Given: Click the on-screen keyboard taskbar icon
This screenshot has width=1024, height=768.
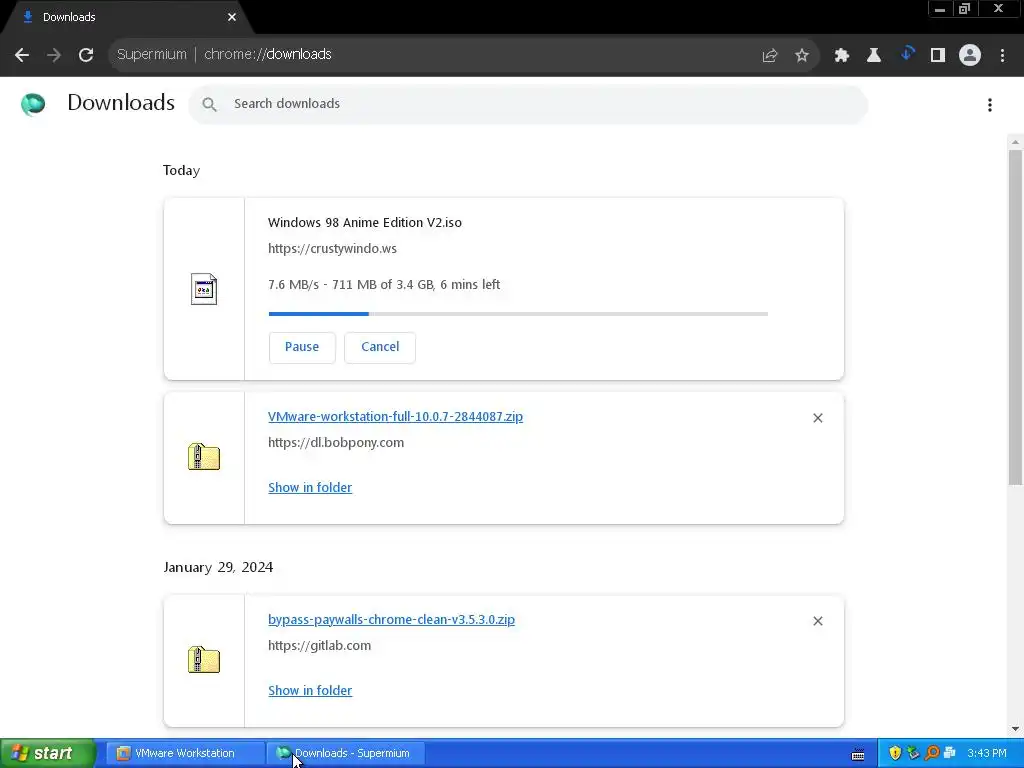Looking at the screenshot, I should point(858,754).
